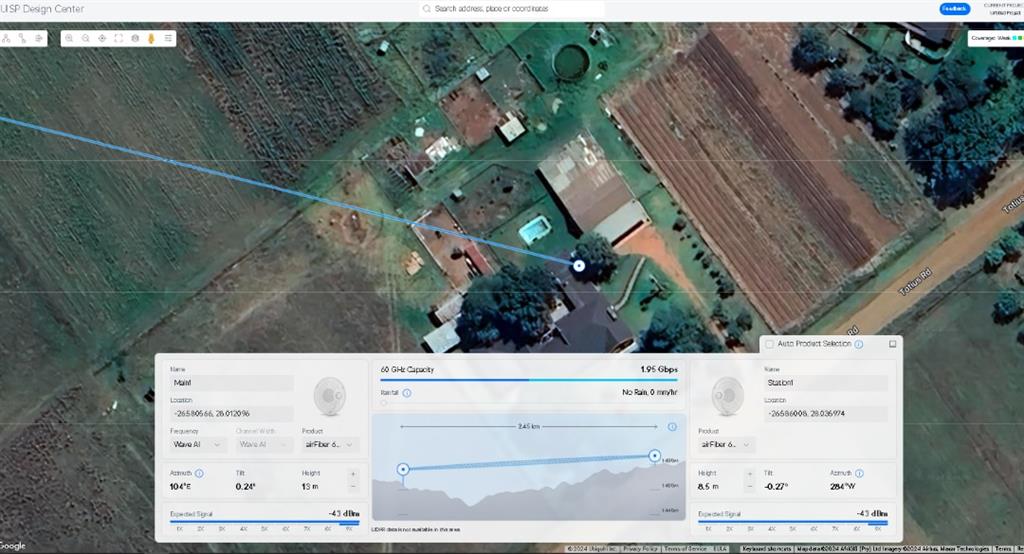Select the yellow Street View pegman icon
Screen dimensions: 1024x554
[x=151, y=38]
